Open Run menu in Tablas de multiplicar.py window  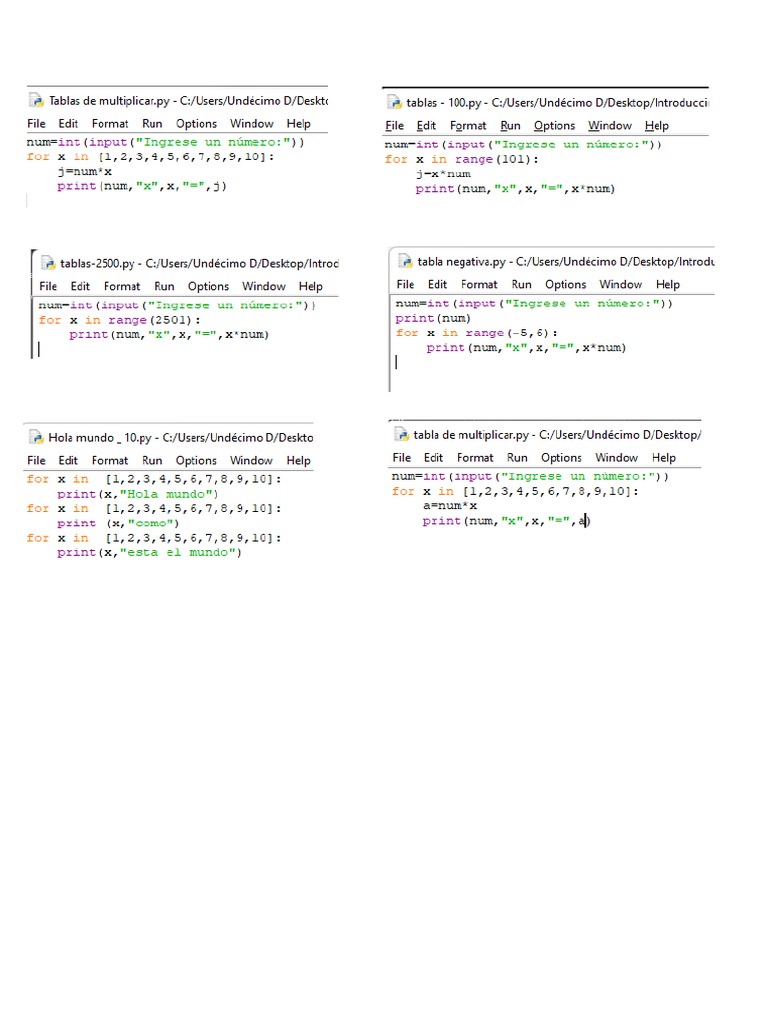152,123
